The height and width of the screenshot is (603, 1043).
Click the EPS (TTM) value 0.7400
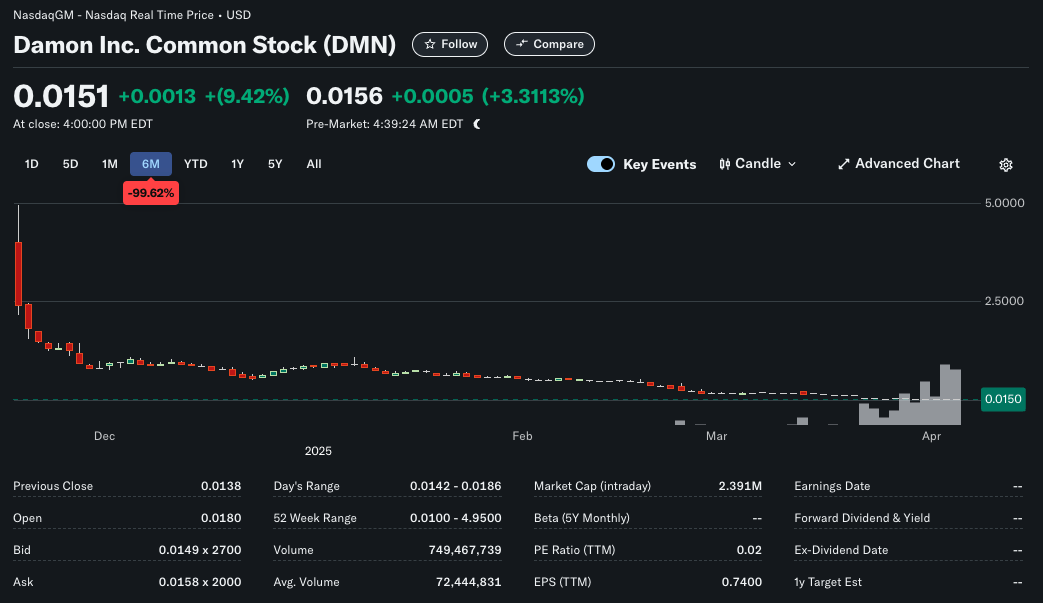[742, 582]
